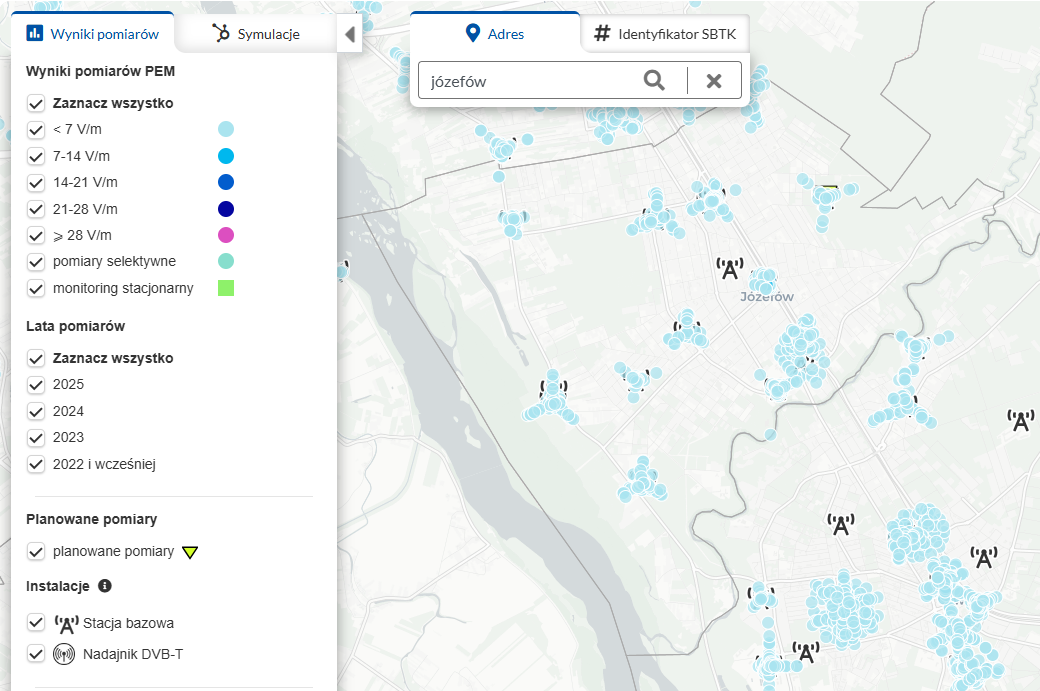
Task: Click the 7-14 V/m cyan swatch
Action: (x=226, y=156)
